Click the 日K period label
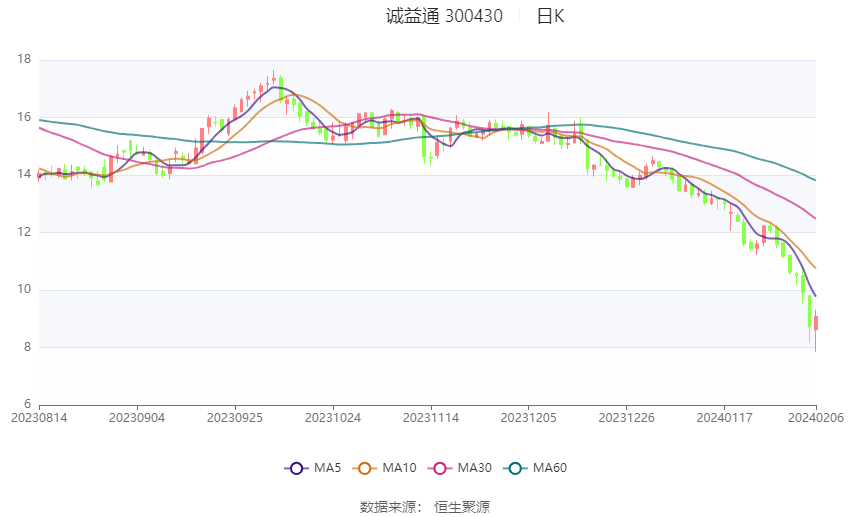The width and height of the screenshot is (850, 517). coord(551,16)
